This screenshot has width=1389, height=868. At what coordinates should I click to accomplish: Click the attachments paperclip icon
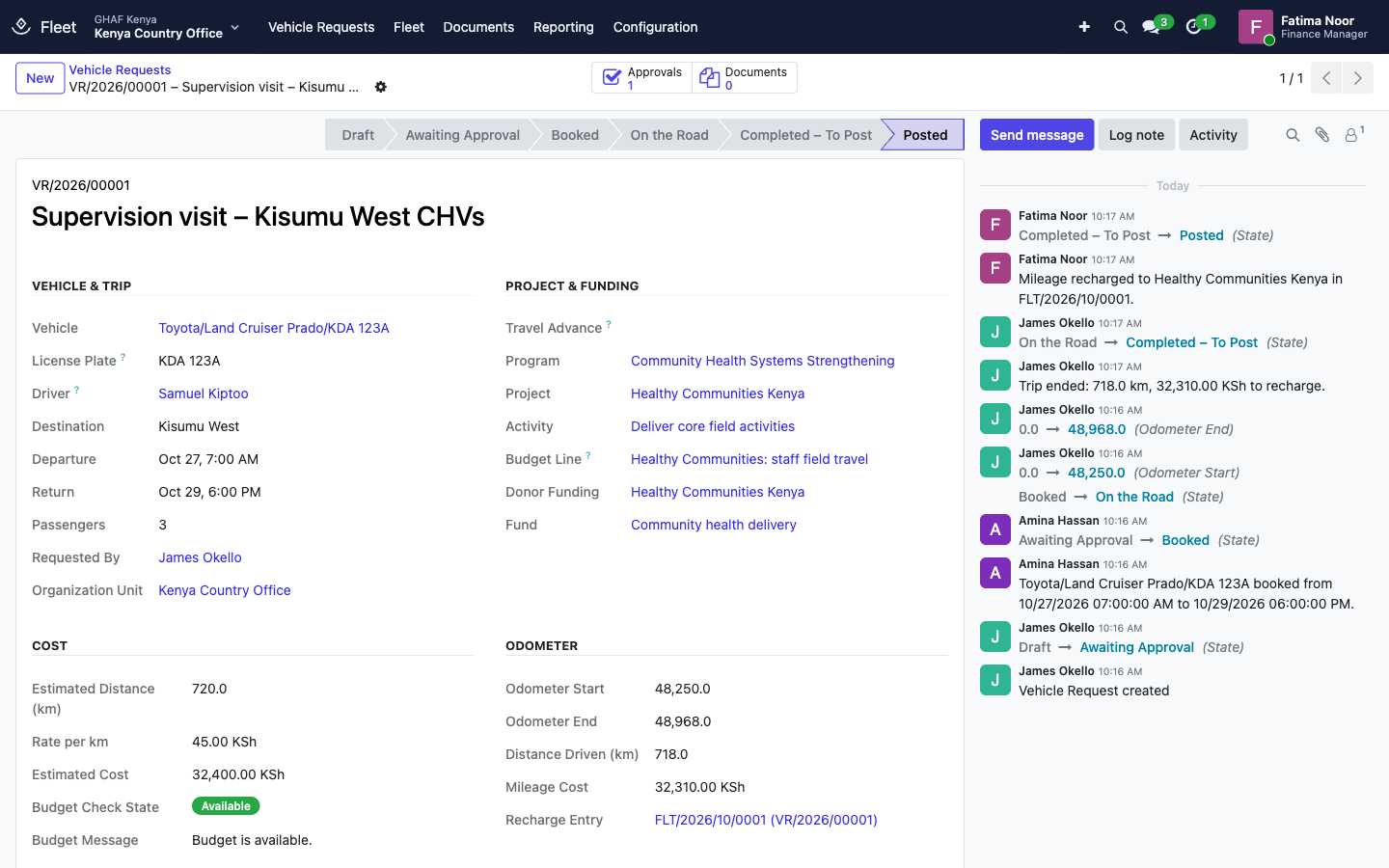[1322, 135]
